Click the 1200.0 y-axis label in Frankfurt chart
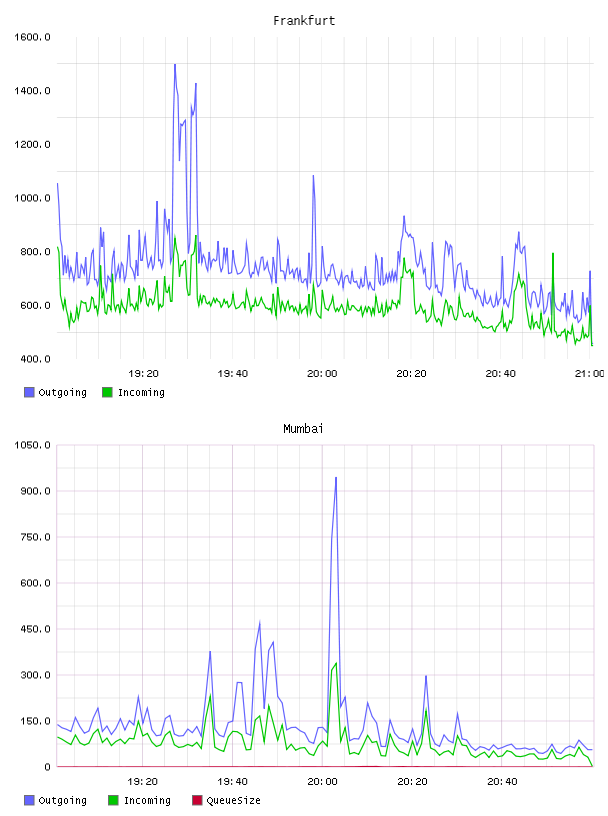 click(x=32, y=144)
